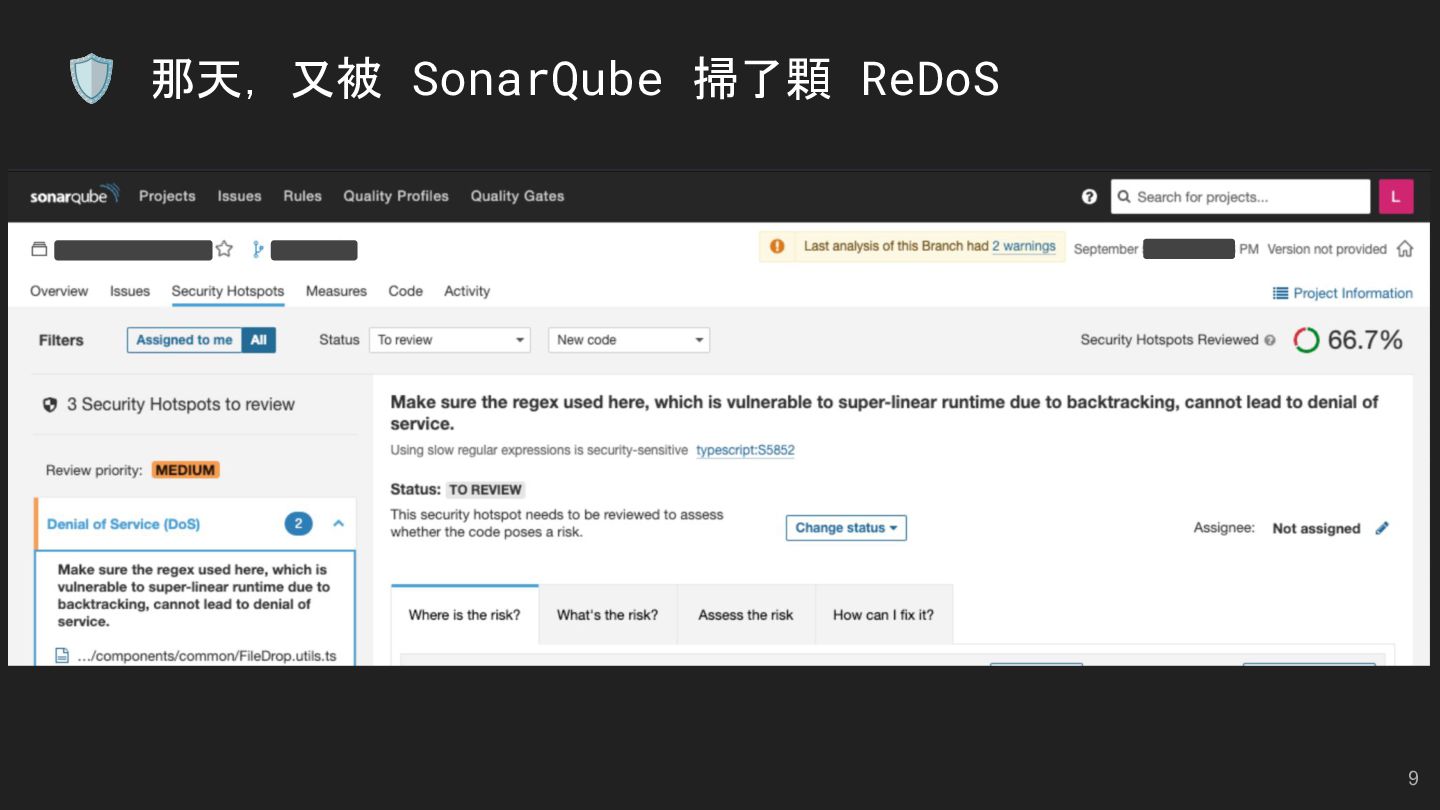1440x810 pixels.
Task: Click Version not provided text
Action: pos(1327,249)
